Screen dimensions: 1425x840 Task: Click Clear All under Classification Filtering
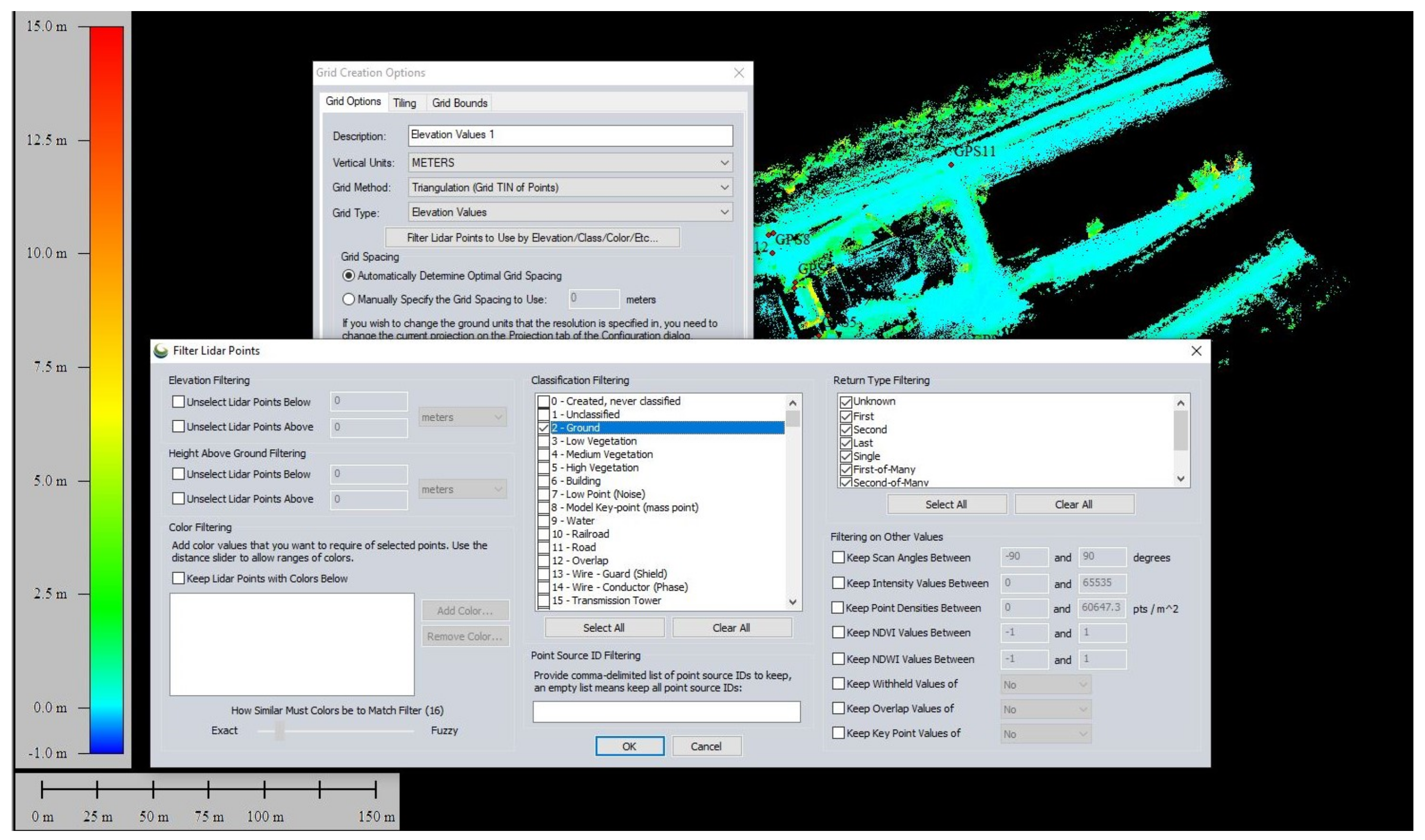(731, 628)
